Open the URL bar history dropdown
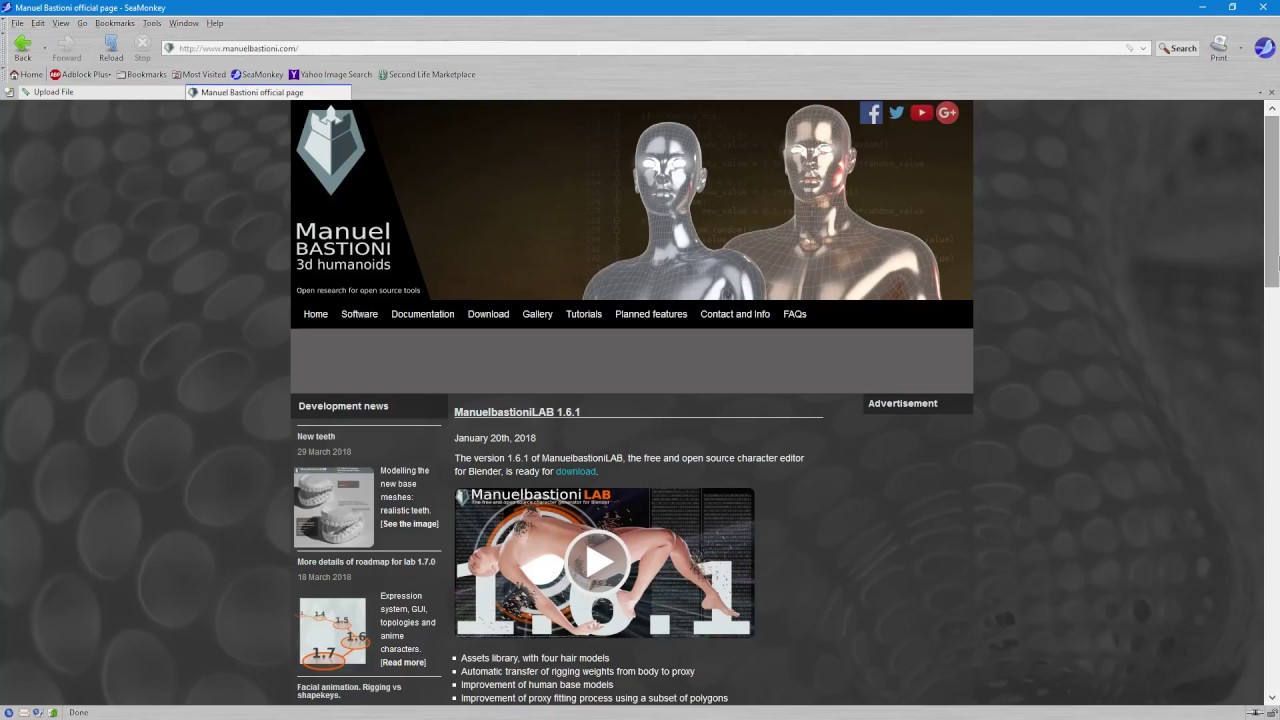The height and width of the screenshot is (720, 1280). click(1144, 48)
